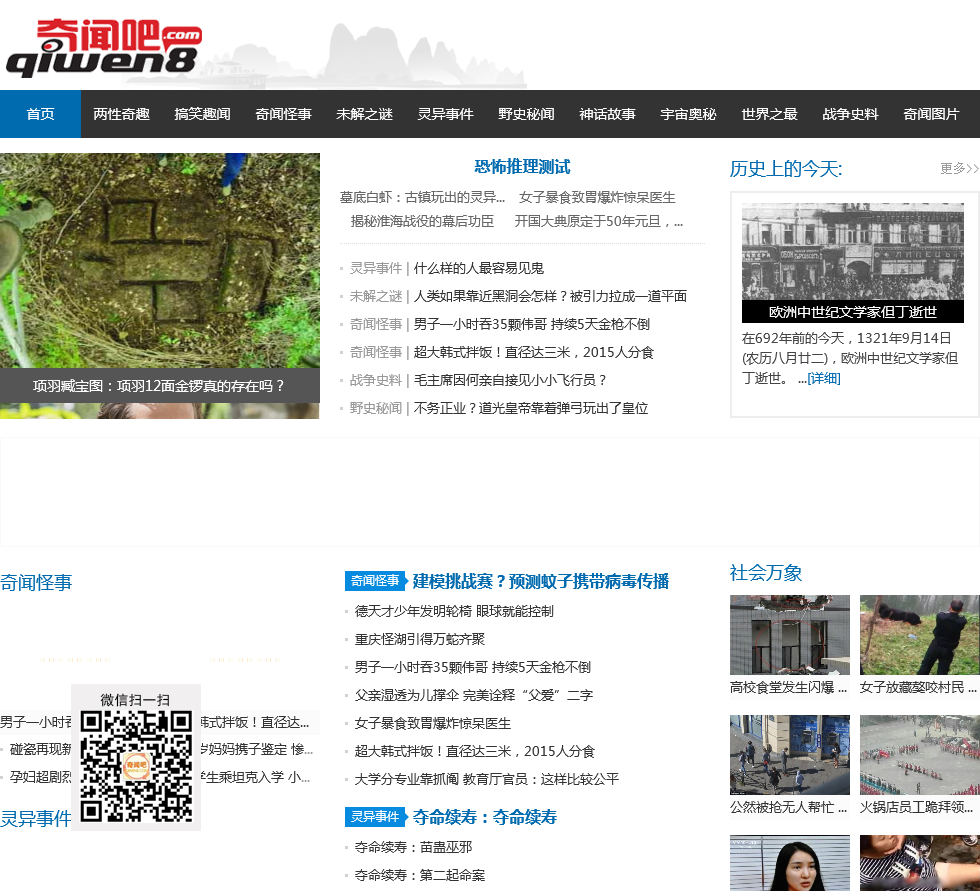Open 毛主席因何亲自接见小小飞行员 article
Viewport: 980px width, 891px height.
coord(510,380)
